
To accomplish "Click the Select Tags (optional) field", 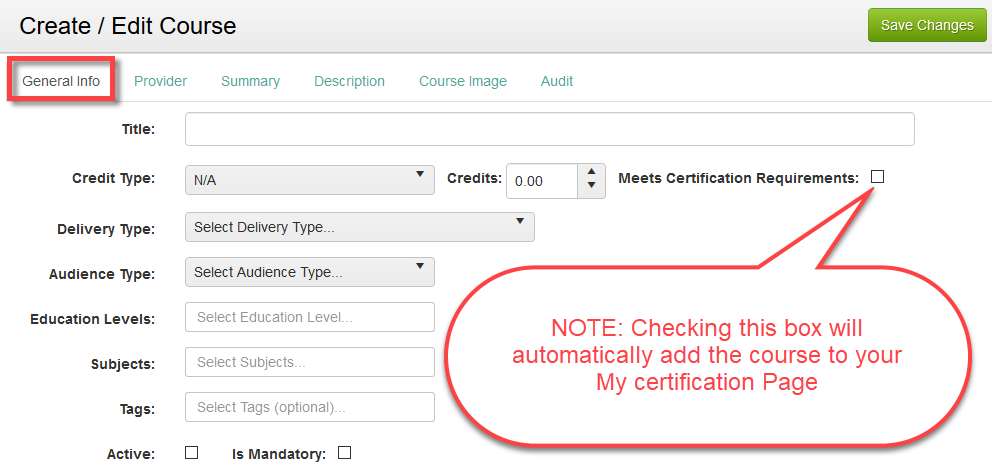I will coord(310,407).
